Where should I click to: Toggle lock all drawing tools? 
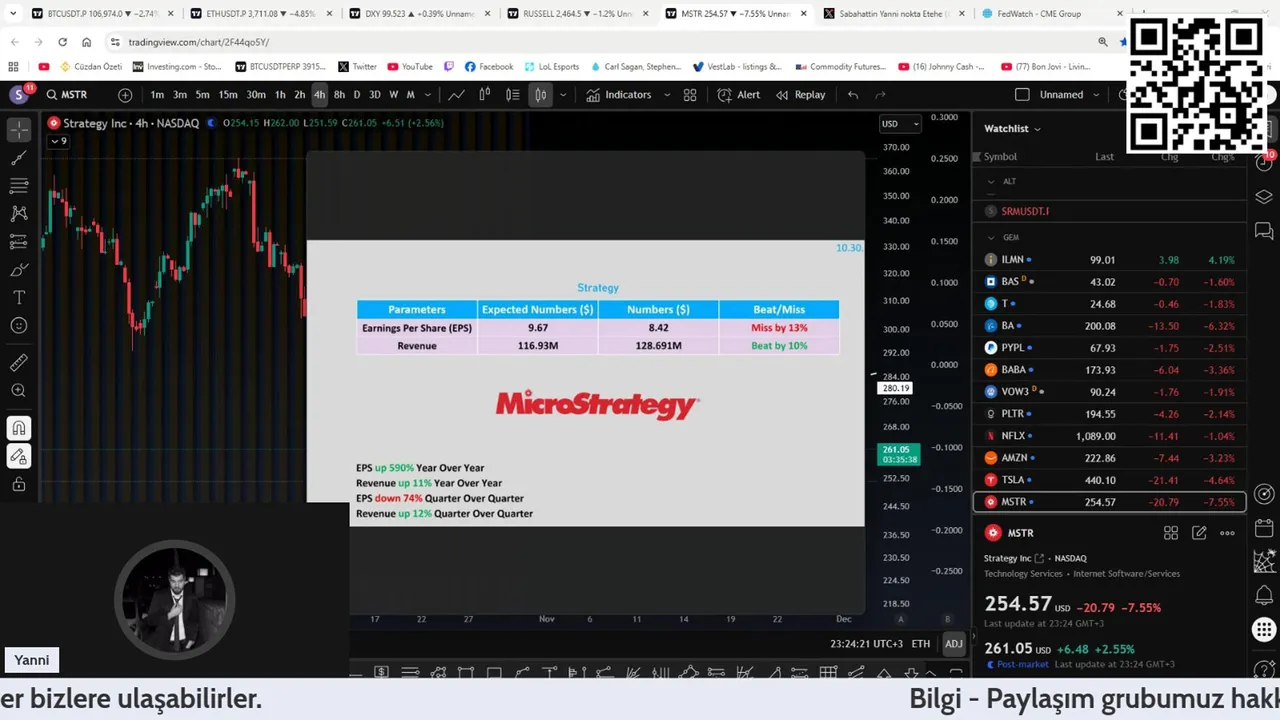pos(19,484)
